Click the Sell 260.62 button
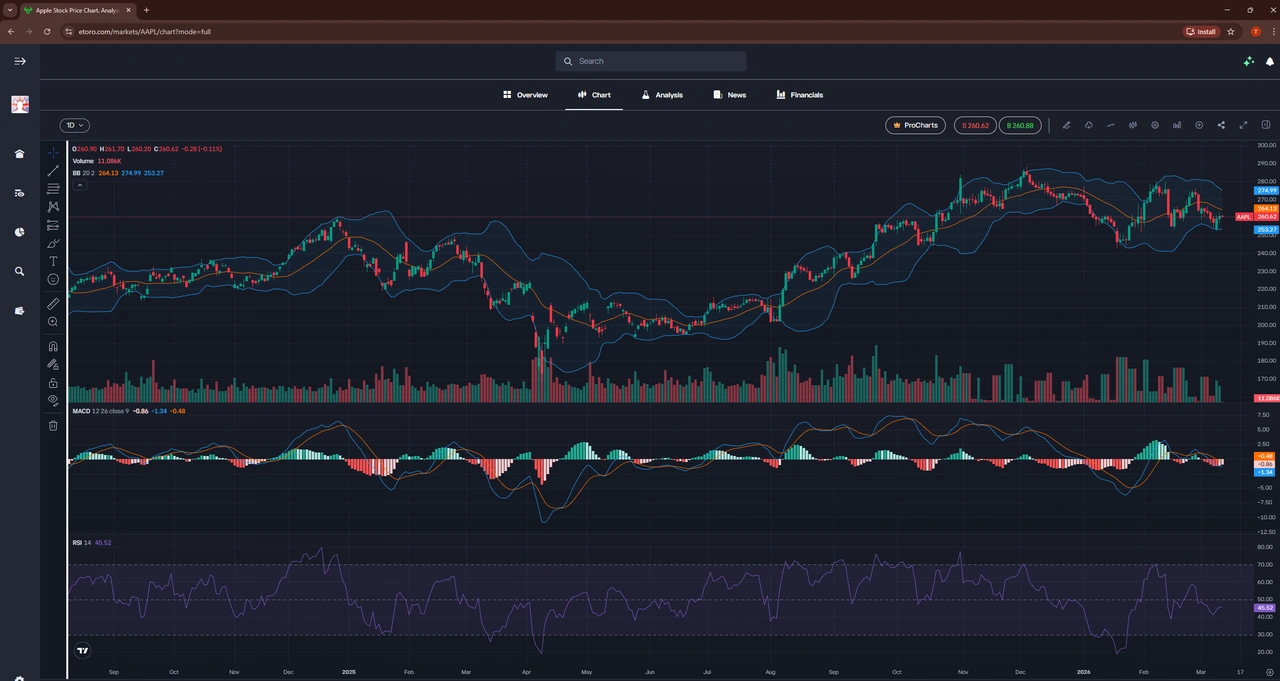1280x681 pixels. click(975, 125)
